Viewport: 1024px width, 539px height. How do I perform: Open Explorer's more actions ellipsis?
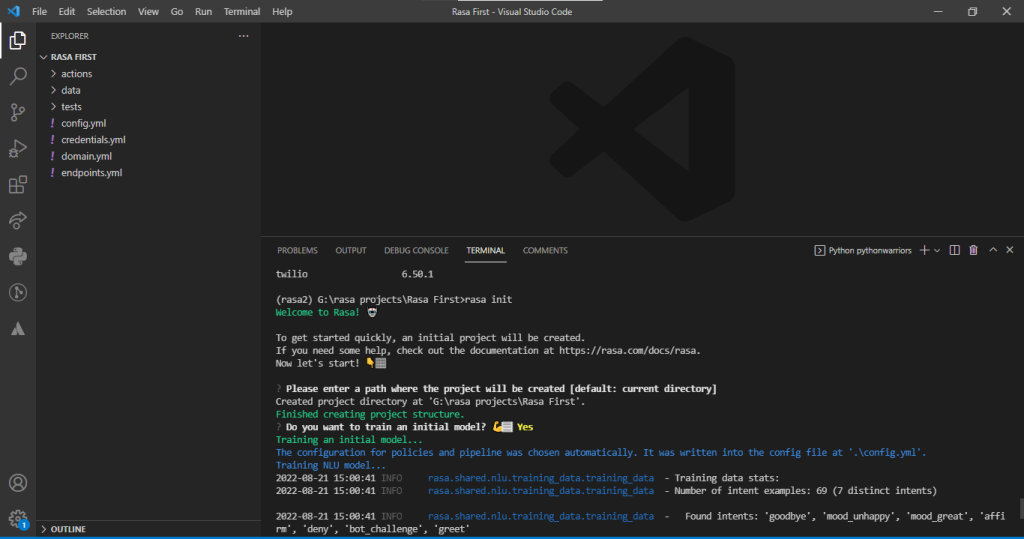pyautogui.click(x=244, y=36)
